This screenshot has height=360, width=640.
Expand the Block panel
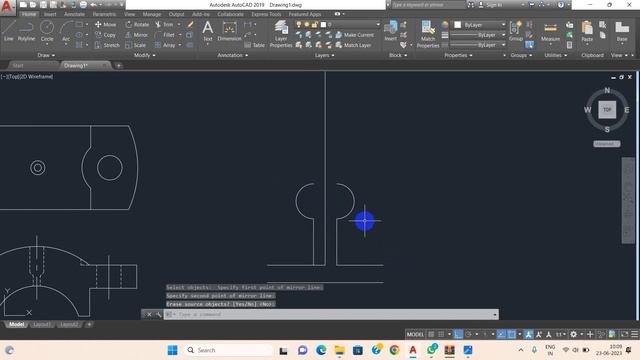coord(398,55)
